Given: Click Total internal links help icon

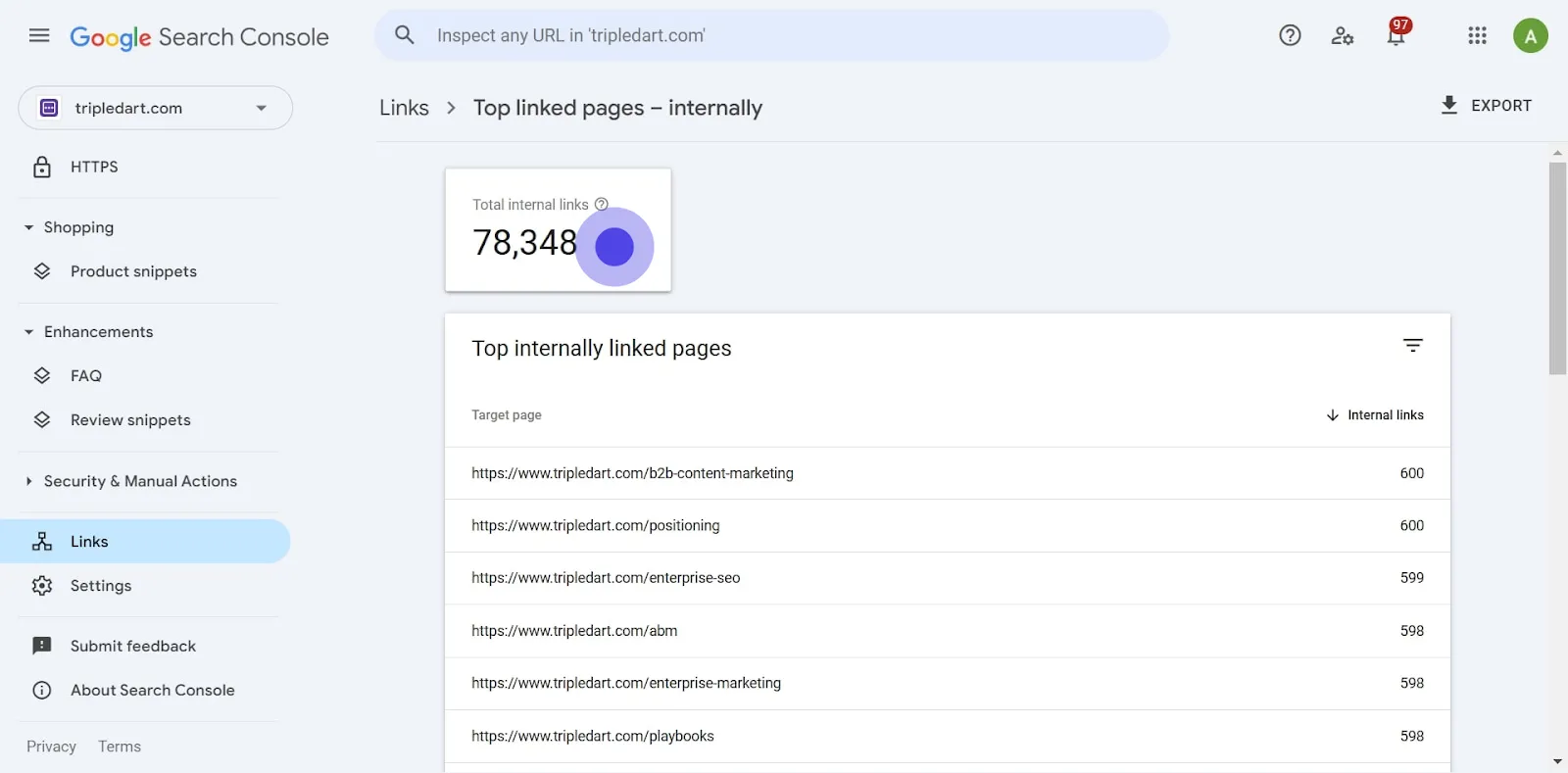Looking at the screenshot, I should click(x=602, y=204).
